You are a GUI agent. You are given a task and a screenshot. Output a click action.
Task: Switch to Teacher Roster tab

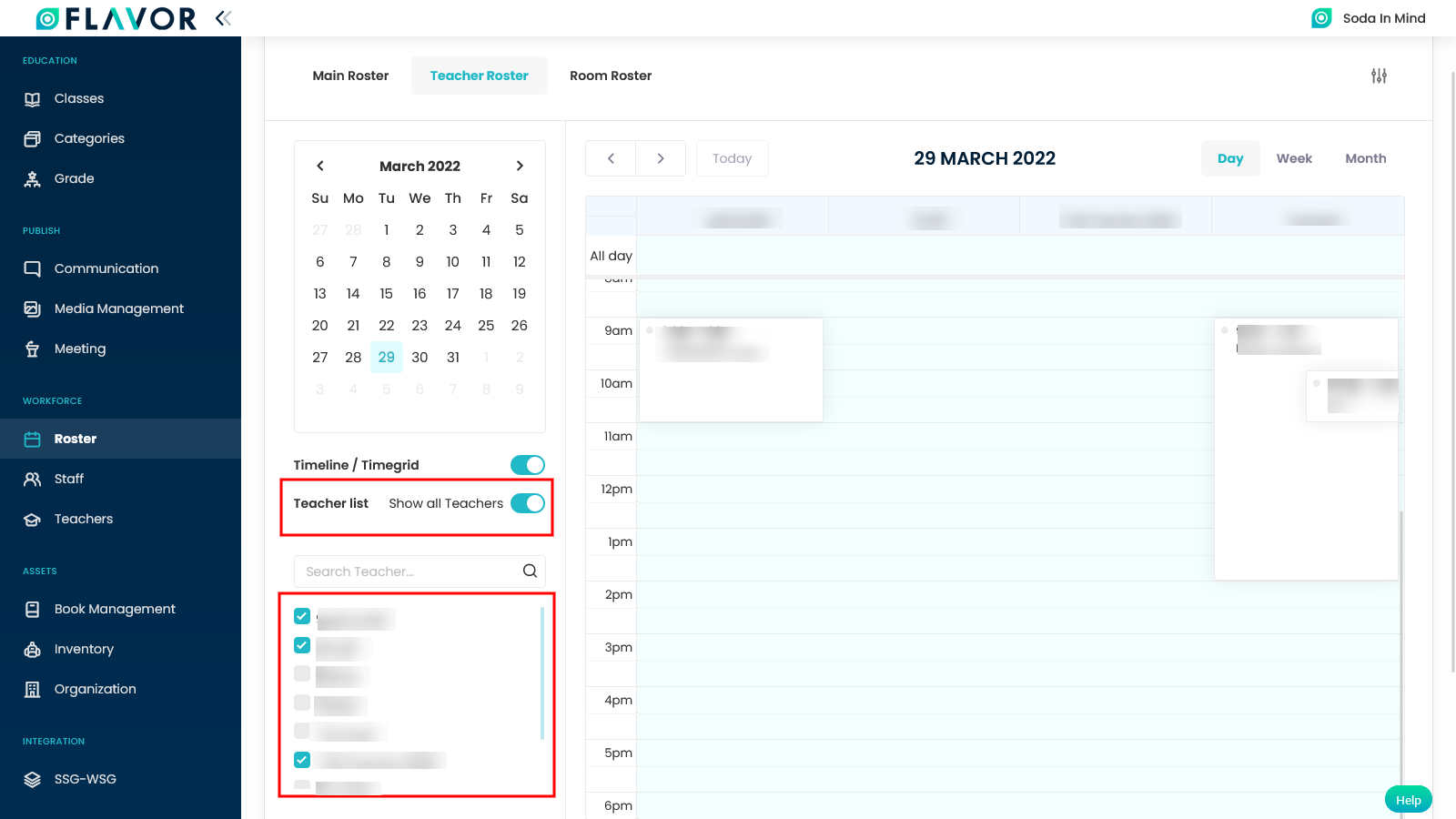pos(480,76)
